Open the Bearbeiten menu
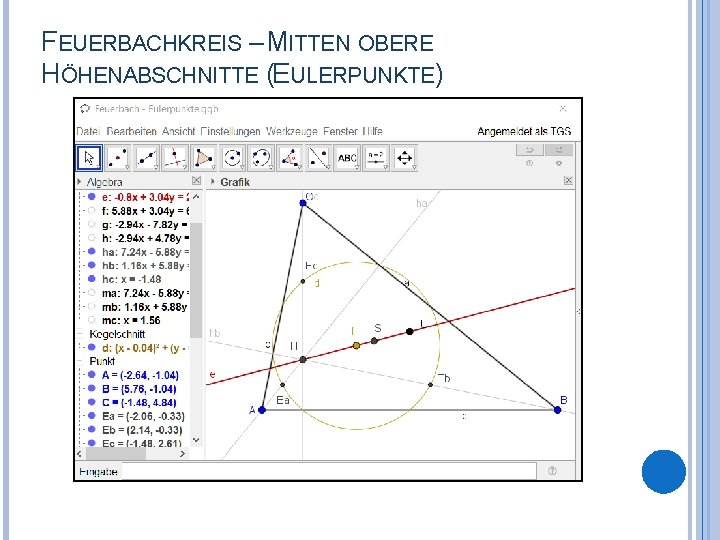 (x=131, y=131)
